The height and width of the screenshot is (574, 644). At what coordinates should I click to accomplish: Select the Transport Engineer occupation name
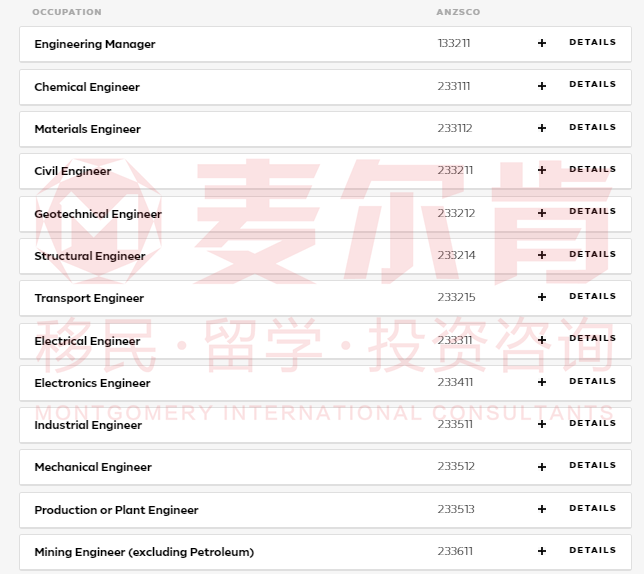tap(89, 298)
